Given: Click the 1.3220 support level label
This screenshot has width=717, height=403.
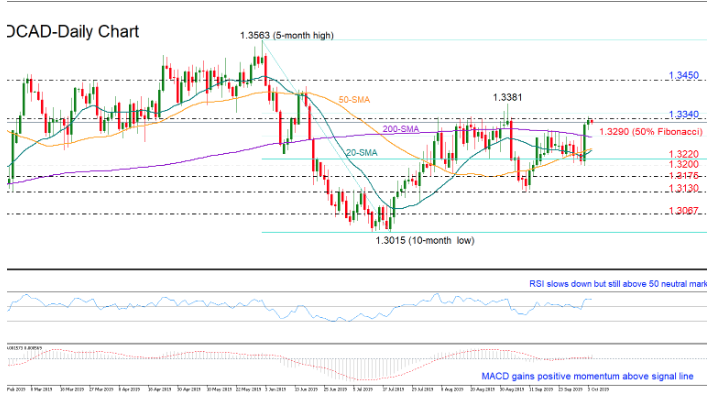Looking at the screenshot, I should pyautogui.click(x=684, y=154).
